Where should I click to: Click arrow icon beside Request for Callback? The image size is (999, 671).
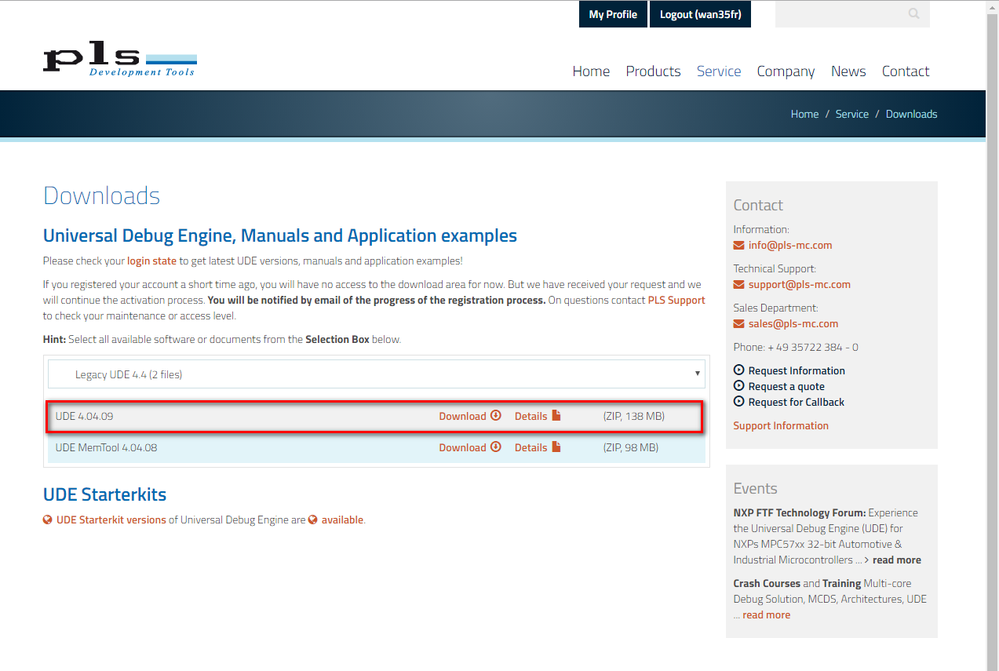pyautogui.click(x=738, y=401)
